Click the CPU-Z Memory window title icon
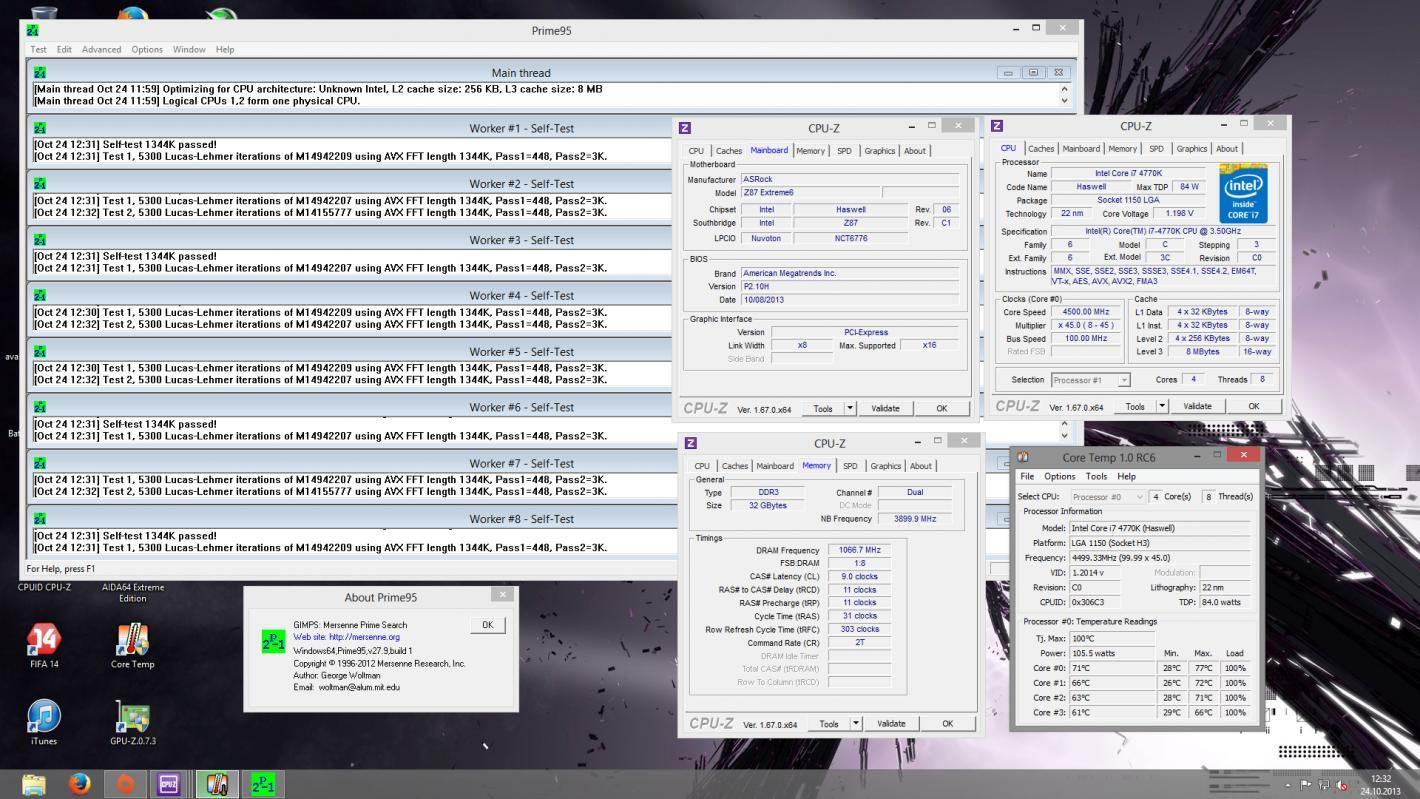 click(689, 443)
